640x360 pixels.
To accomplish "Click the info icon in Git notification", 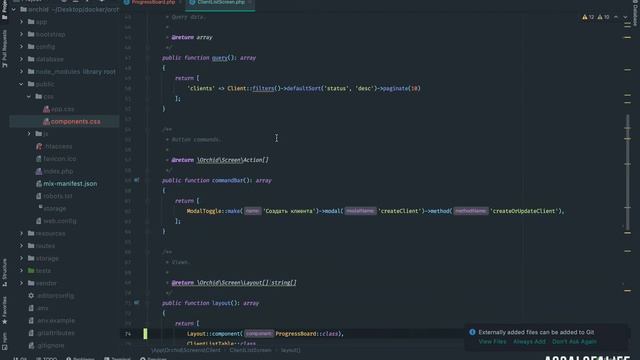I will tap(472, 332).
